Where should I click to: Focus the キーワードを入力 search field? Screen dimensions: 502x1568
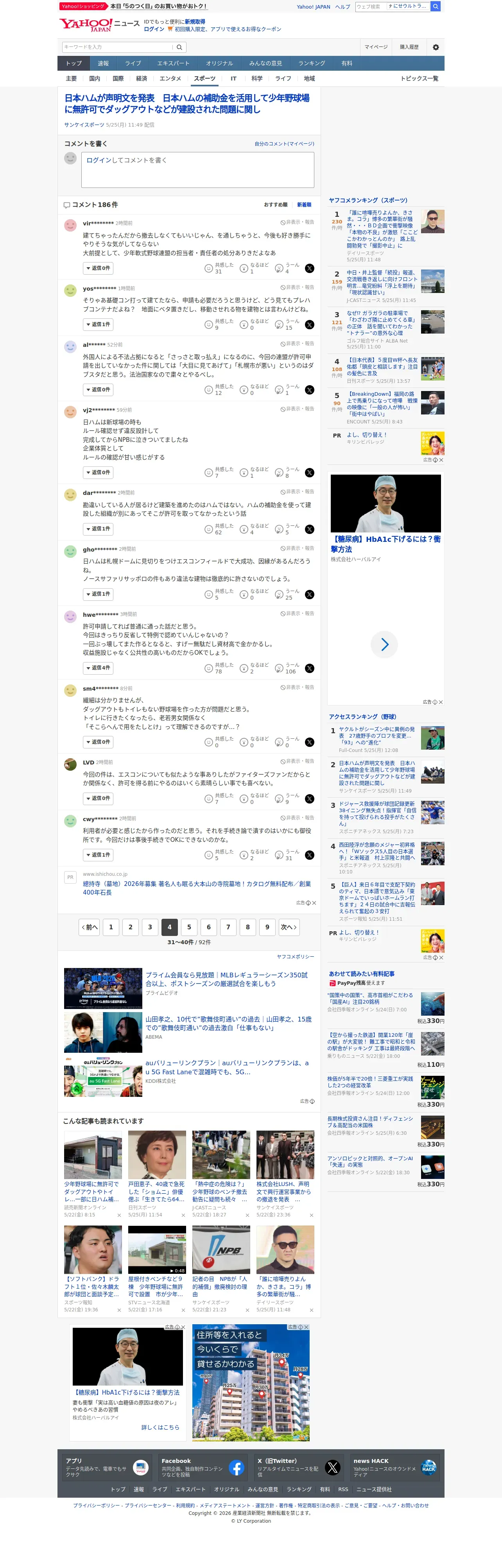coord(118,47)
